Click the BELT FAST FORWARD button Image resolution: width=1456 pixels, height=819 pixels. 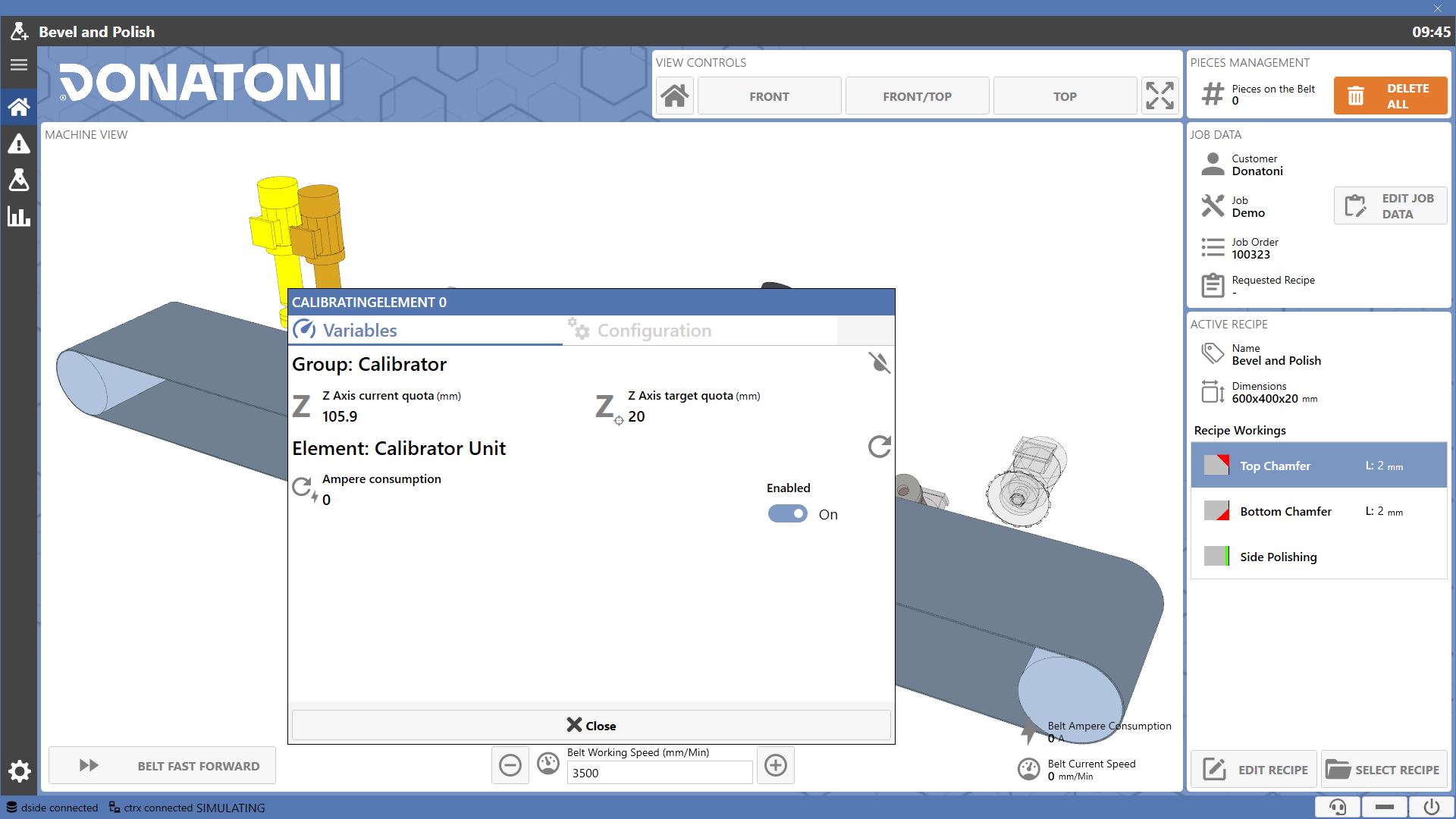tap(162, 766)
